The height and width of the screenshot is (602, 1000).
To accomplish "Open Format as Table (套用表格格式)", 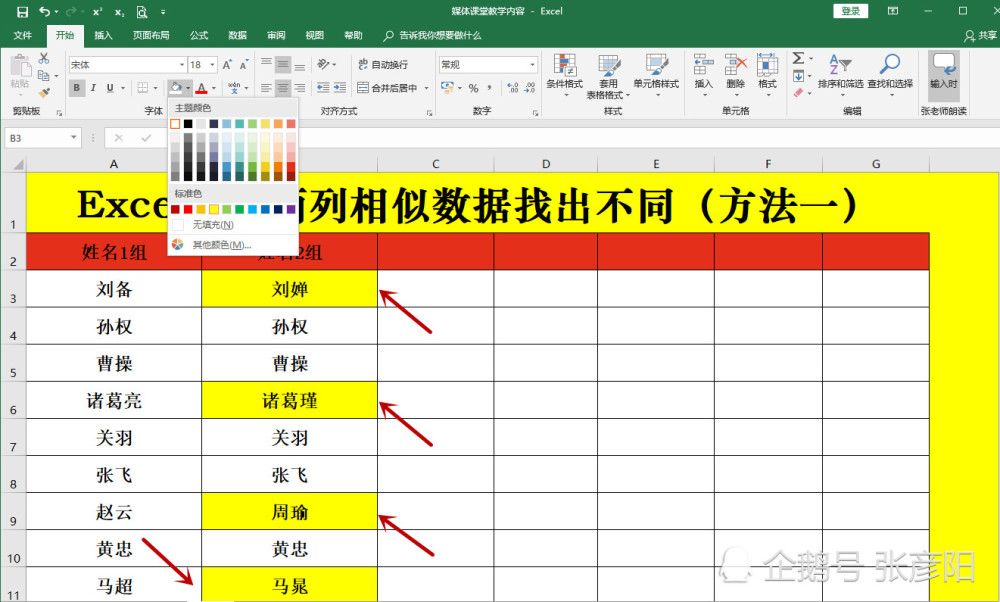I will (608, 77).
